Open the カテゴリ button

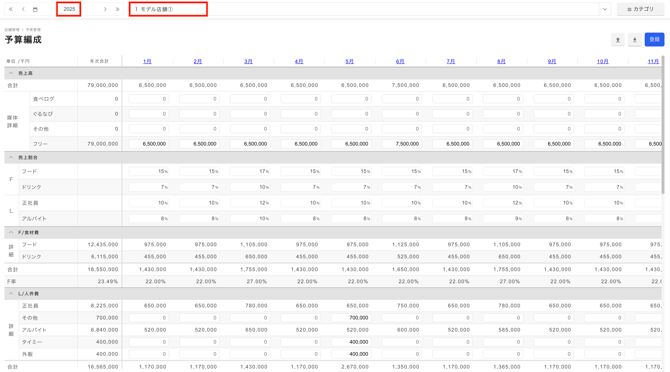tap(640, 9)
